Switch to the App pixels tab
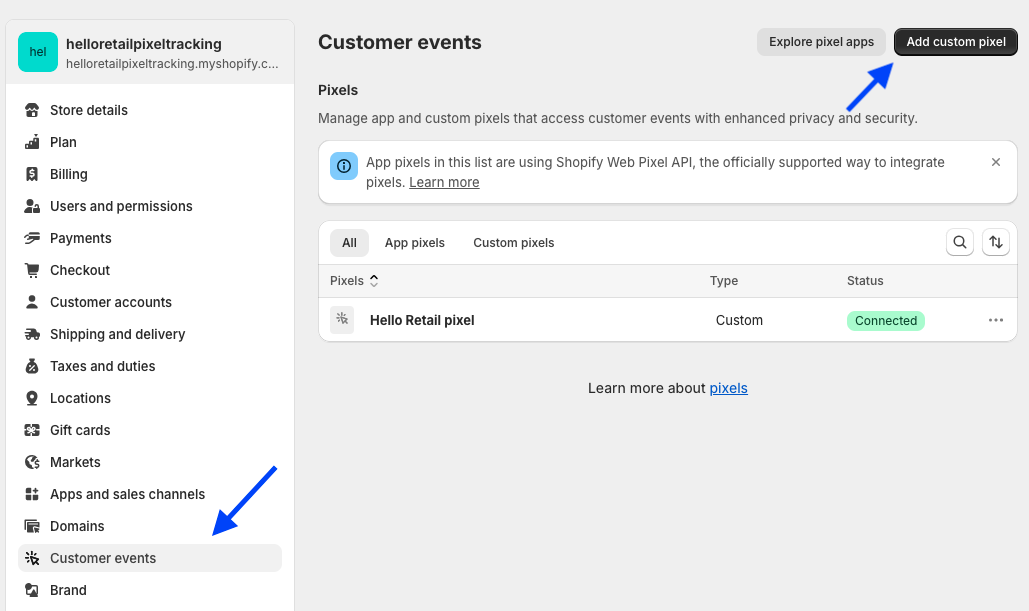1029x611 pixels. click(415, 243)
